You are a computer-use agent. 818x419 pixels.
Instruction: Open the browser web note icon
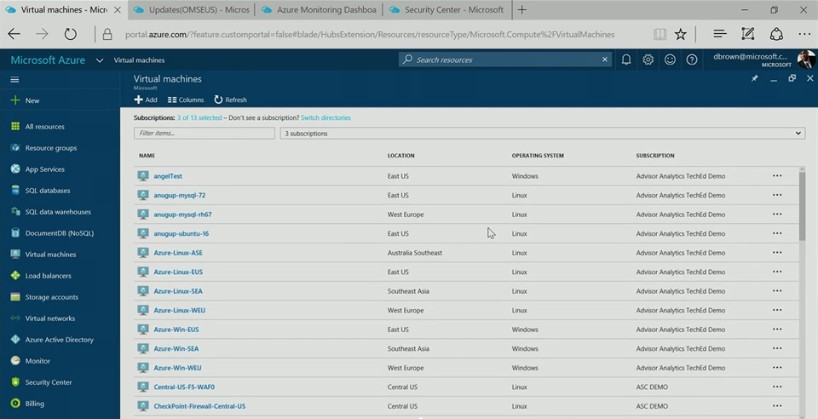pos(748,34)
